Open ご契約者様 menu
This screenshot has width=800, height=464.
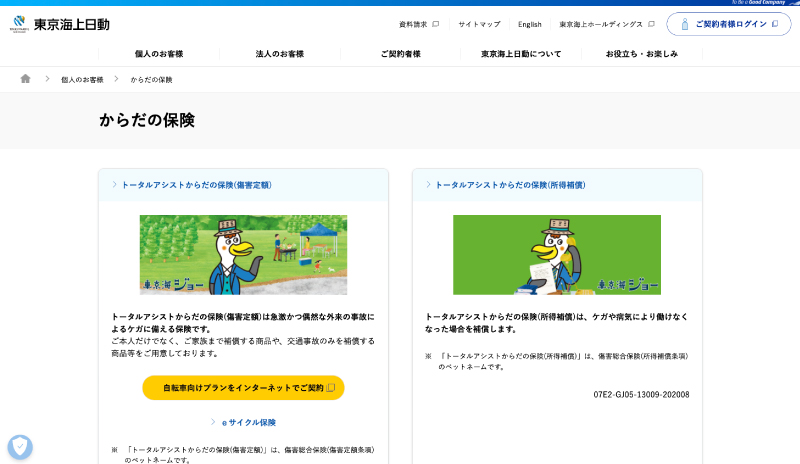[401, 54]
